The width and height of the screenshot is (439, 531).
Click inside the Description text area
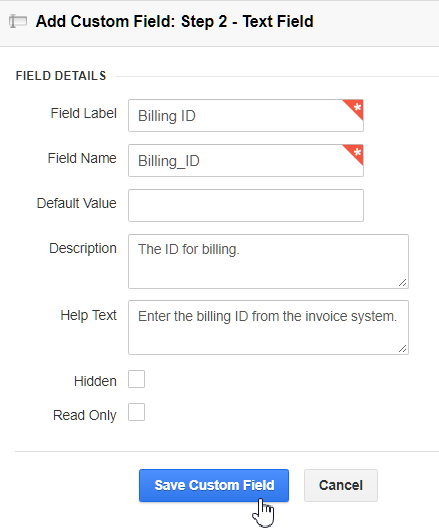click(x=268, y=261)
